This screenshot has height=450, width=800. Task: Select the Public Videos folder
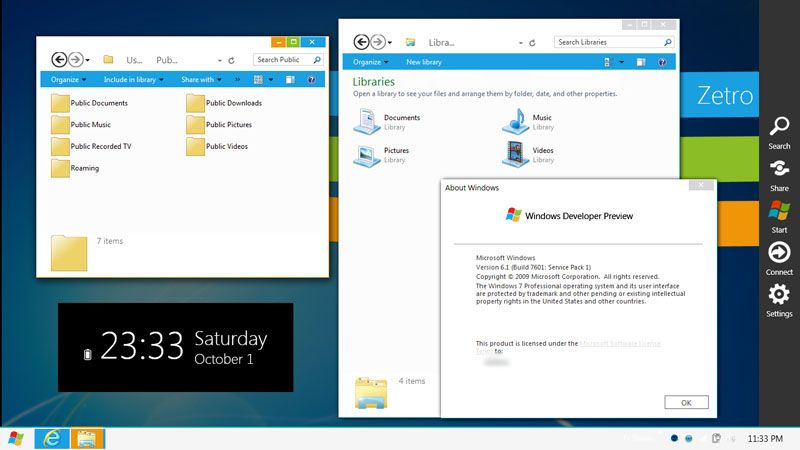[217, 146]
